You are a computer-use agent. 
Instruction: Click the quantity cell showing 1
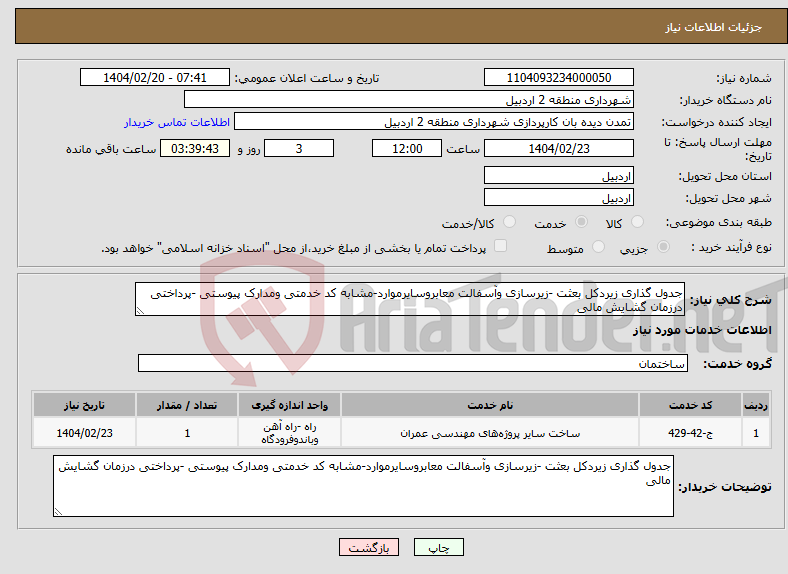pyautogui.click(x=187, y=433)
